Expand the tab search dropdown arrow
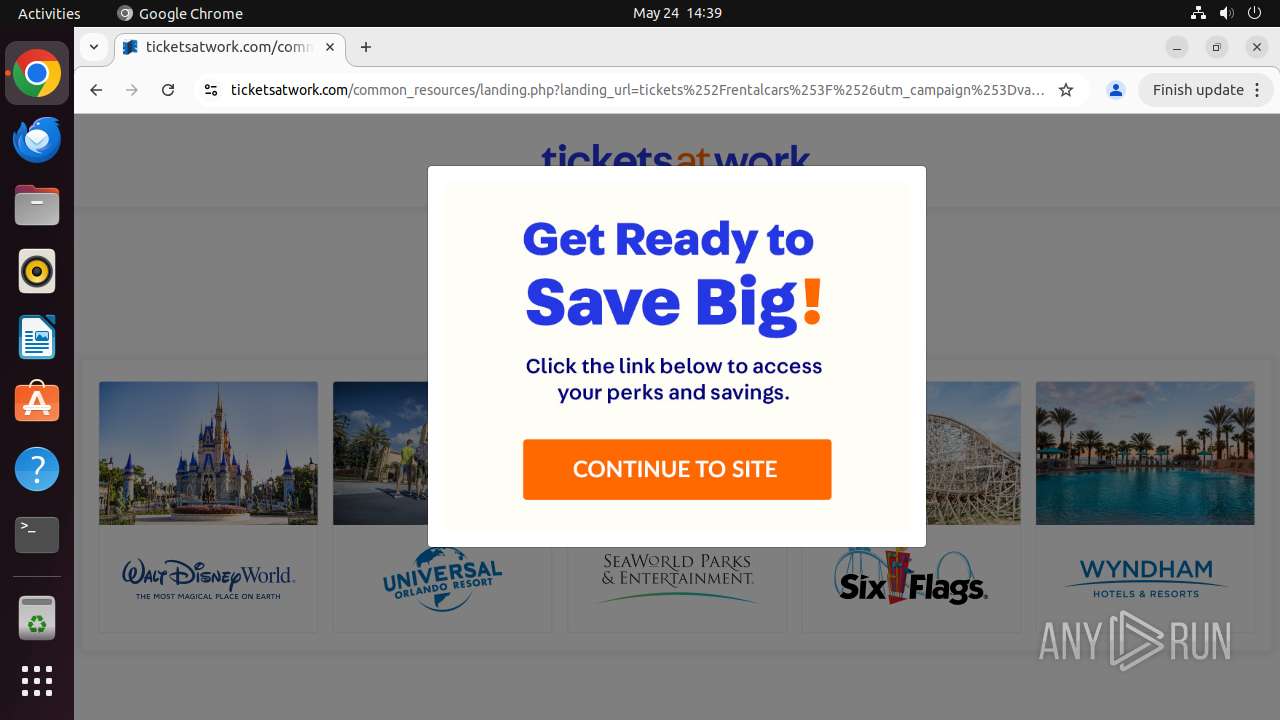 (93, 47)
